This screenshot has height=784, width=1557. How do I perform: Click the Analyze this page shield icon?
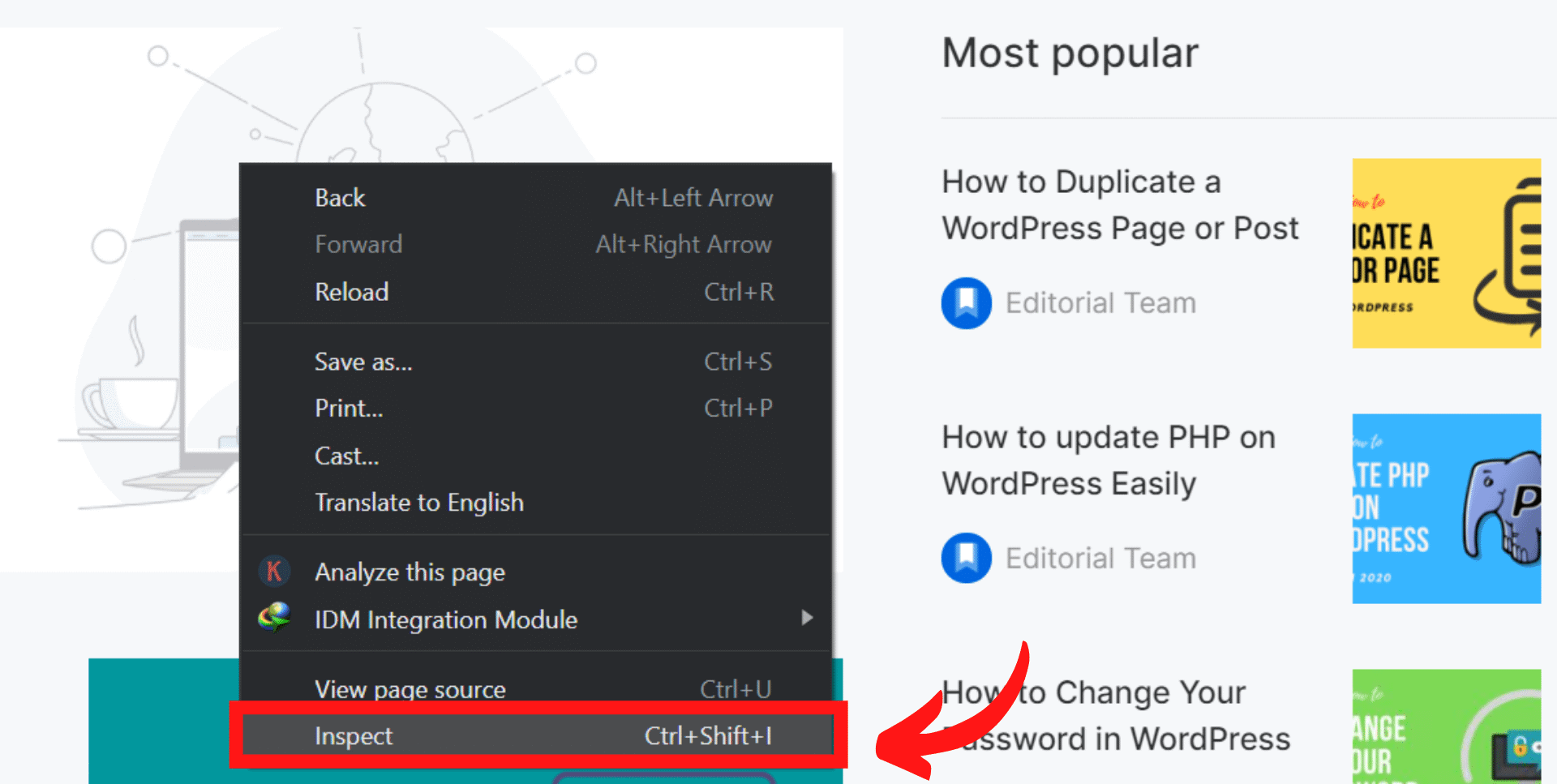tap(274, 572)
